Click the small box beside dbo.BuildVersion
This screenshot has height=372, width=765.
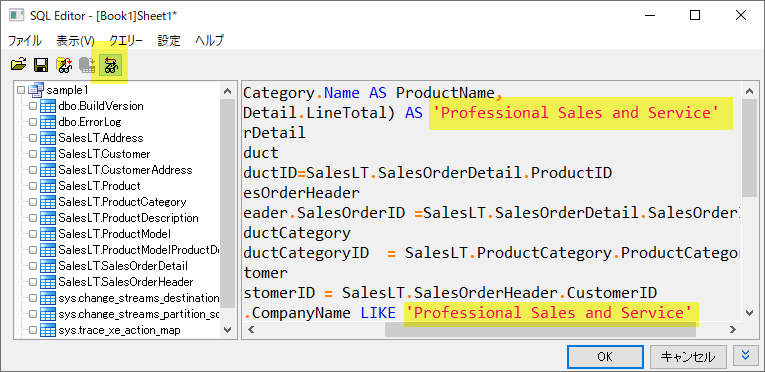pyautogui.click(x=33, y=106)
